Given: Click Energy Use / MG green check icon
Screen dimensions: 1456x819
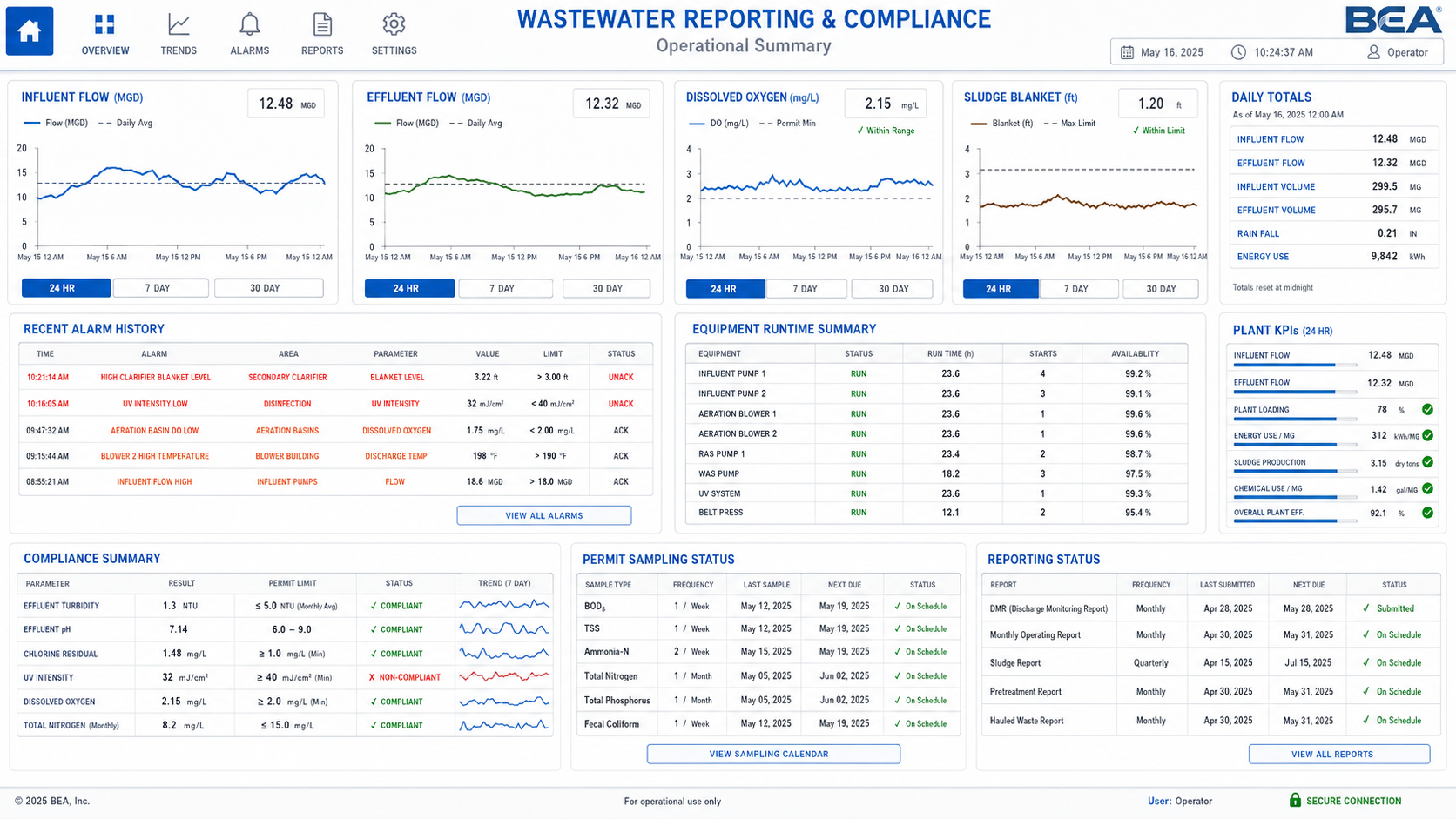Looking at the screenshot, I should coord(1427,435).
